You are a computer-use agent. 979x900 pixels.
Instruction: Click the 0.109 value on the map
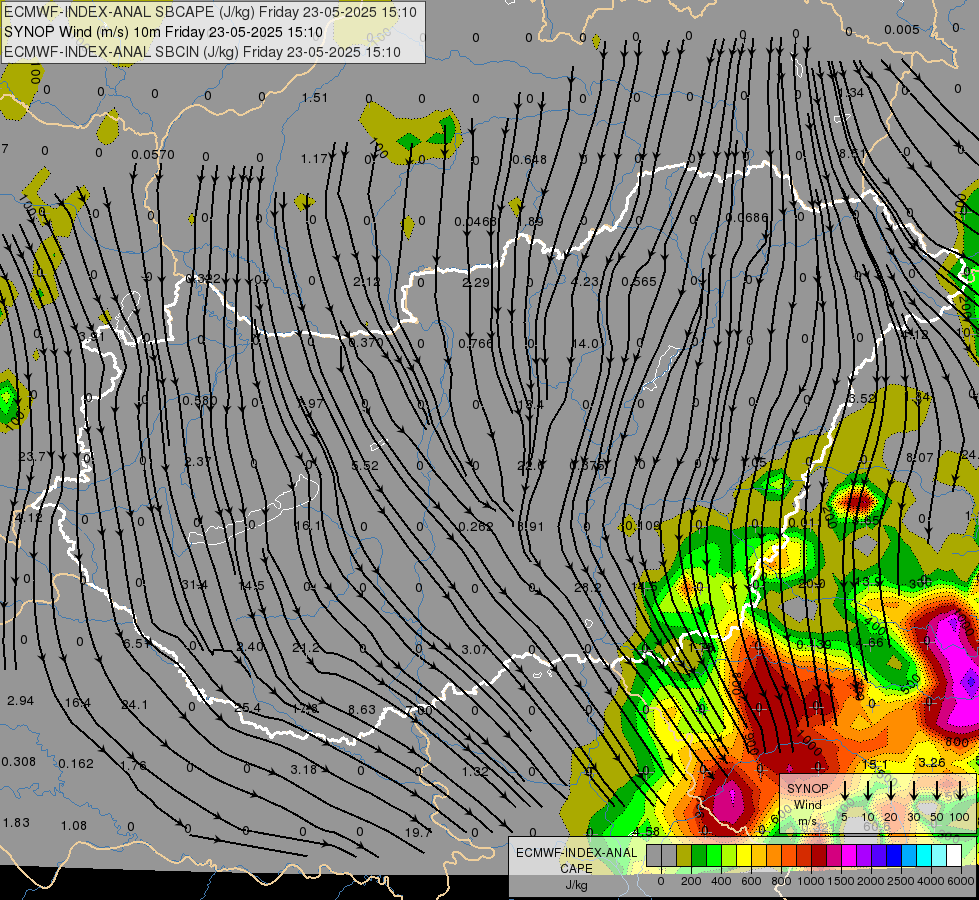(x=642, y=526)
